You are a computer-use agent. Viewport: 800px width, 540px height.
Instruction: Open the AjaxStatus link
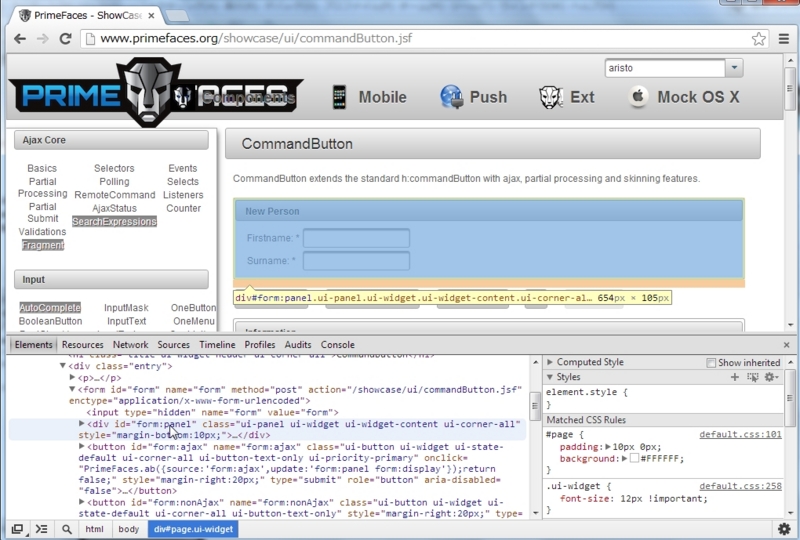click(x=114, y=208)
